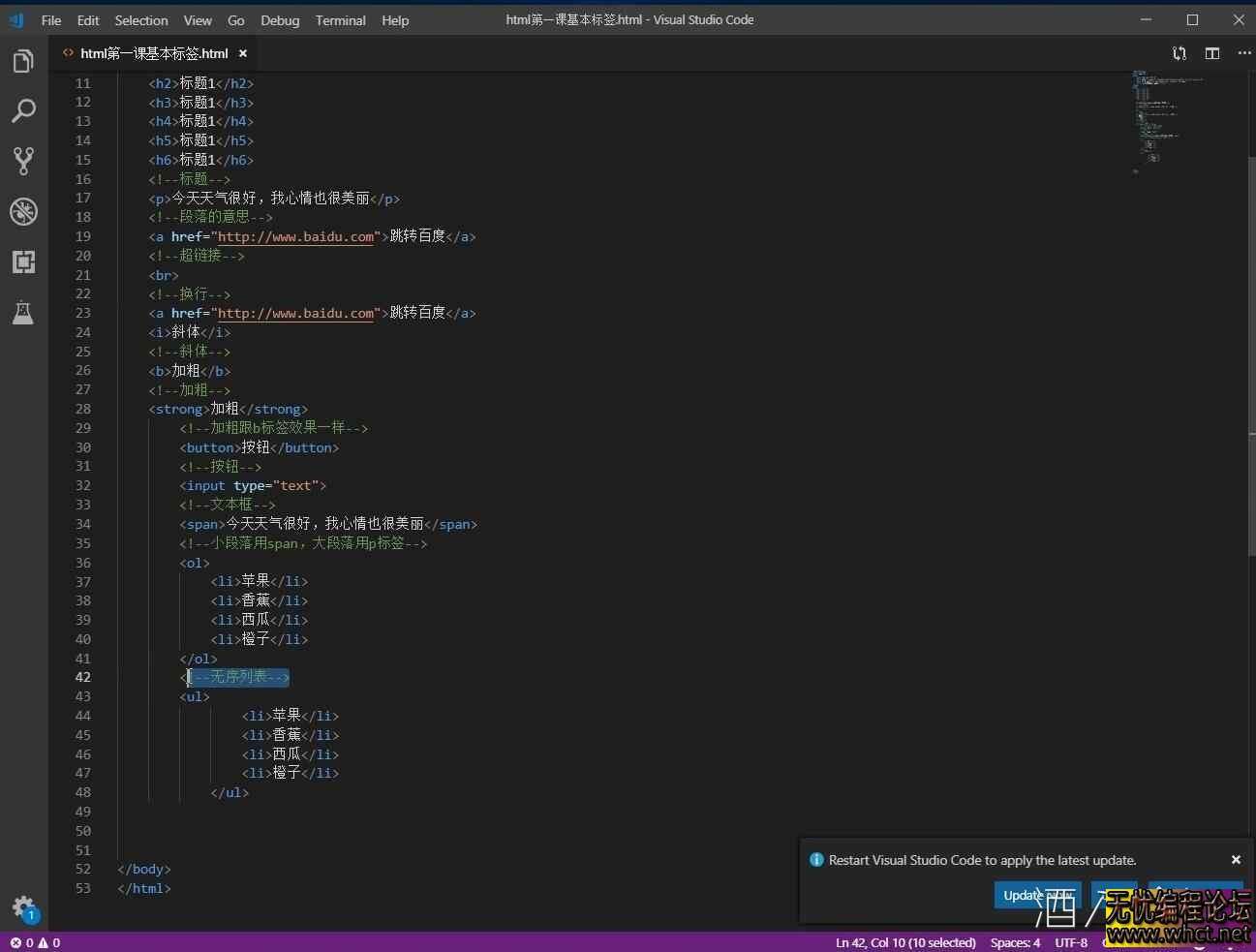This screenshot has height=952, width=1256.
Task: Open the Search view icon
Action: [x=23, y=111]
